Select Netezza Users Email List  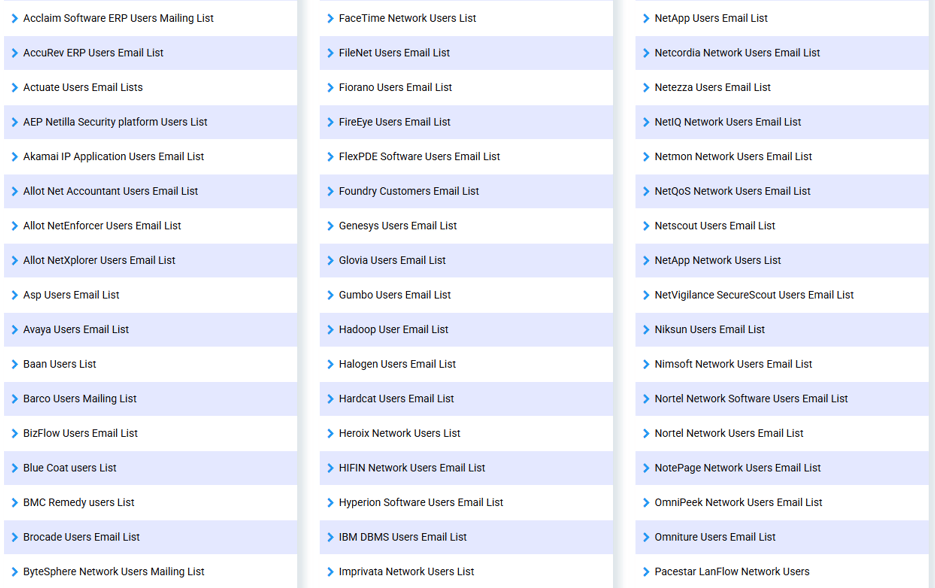(x=713, y=88)
